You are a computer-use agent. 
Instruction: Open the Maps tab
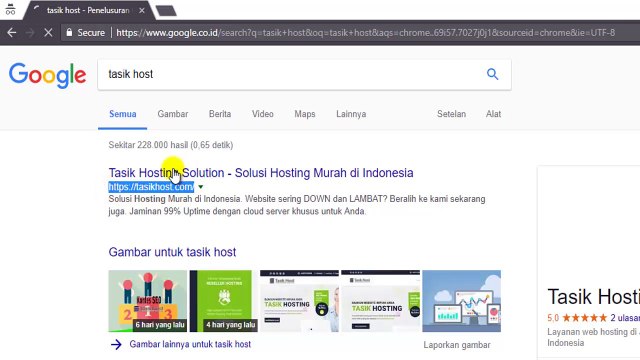pos(304,114)
